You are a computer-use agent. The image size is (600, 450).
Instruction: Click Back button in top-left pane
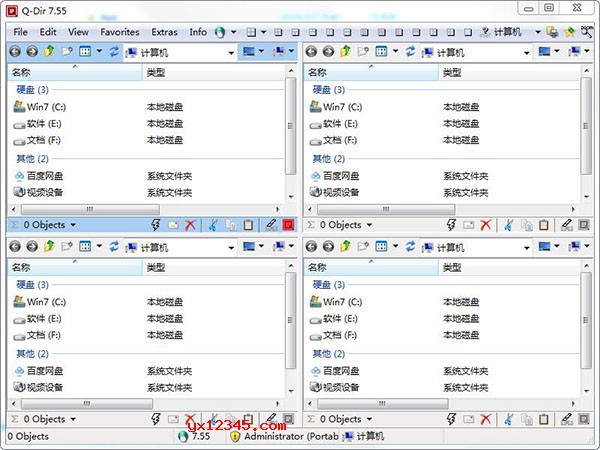point(15,51)
